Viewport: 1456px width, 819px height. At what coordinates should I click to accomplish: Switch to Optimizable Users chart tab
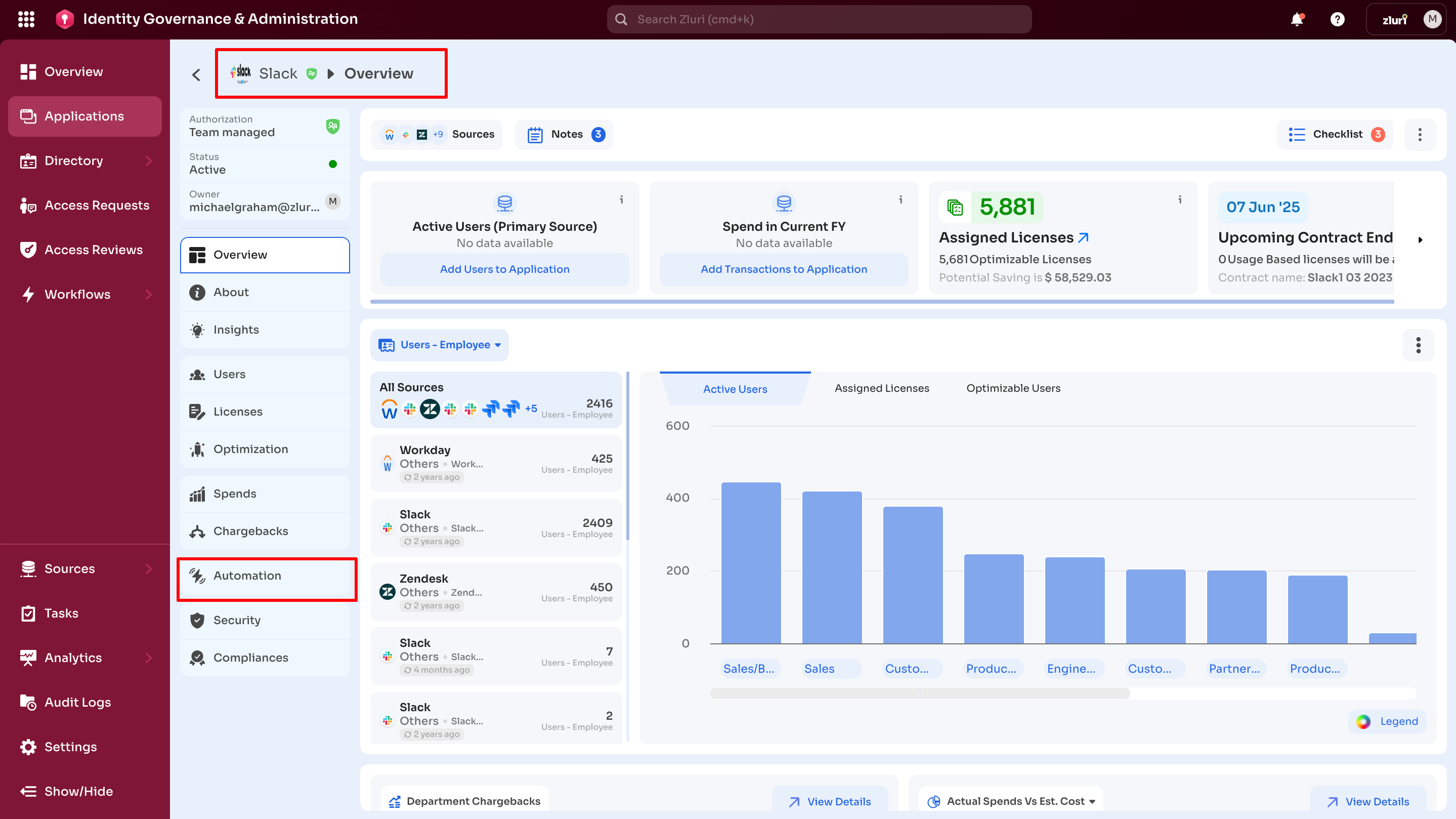pyautogui.click(x=1013, y=388)
